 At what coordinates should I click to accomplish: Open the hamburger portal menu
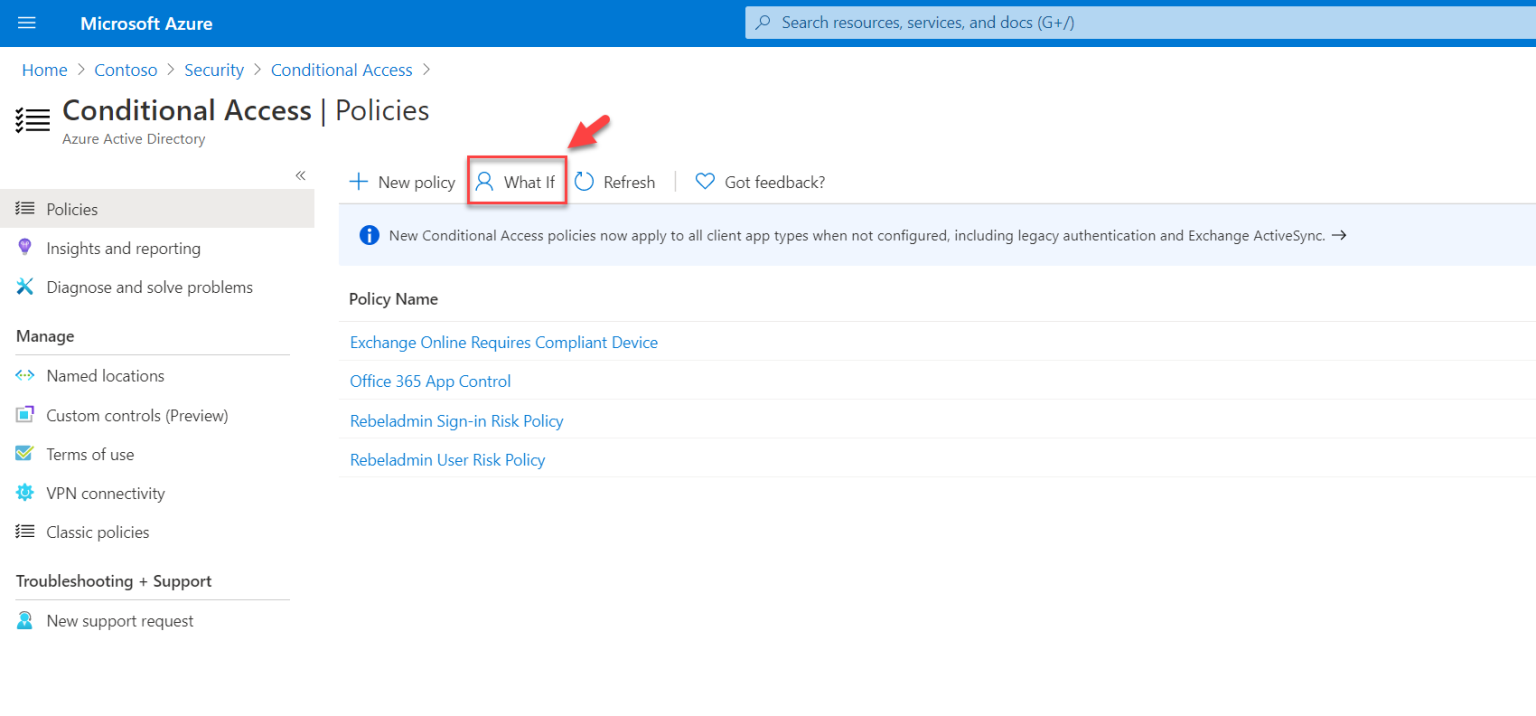[27, 23]
